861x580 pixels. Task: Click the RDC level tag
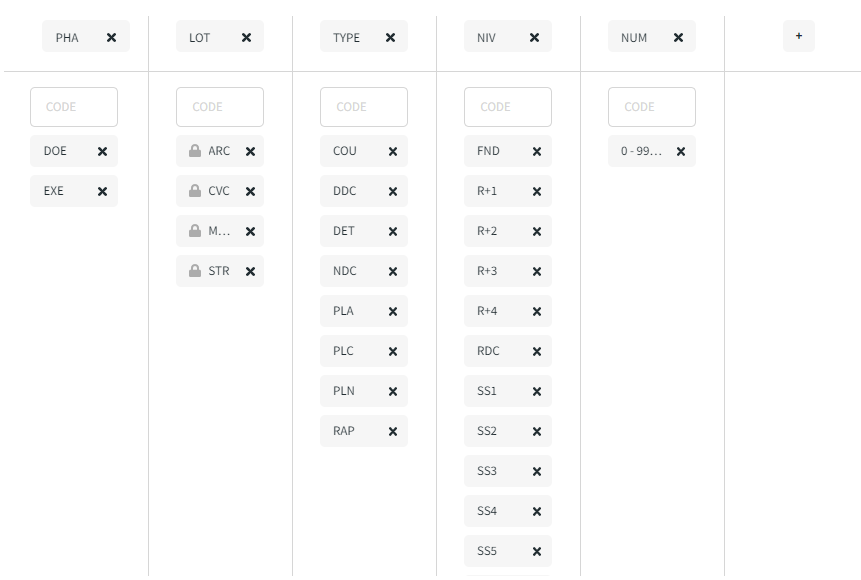pyautogui.click(x=489, y=351)
